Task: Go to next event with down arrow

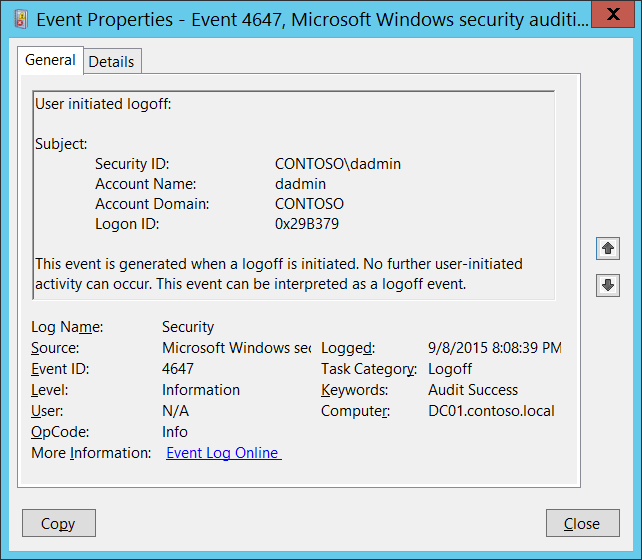Action: (607, 285)
